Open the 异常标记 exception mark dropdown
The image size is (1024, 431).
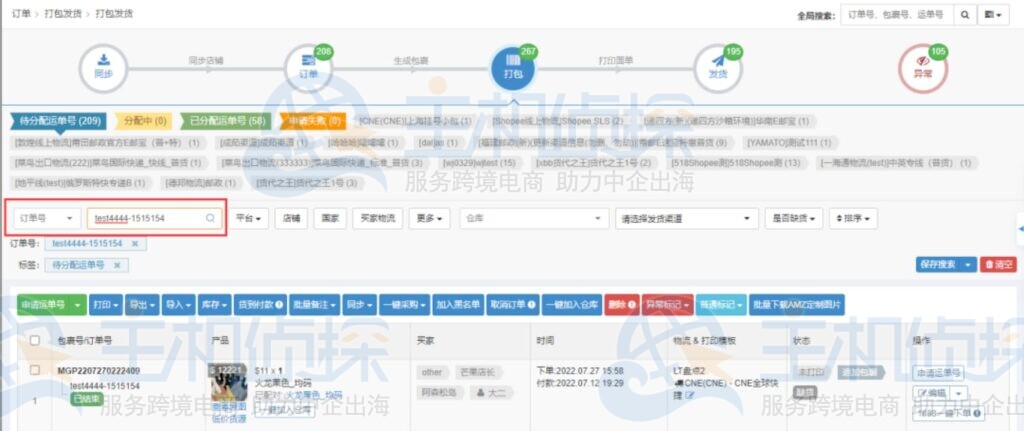point(667,304)
